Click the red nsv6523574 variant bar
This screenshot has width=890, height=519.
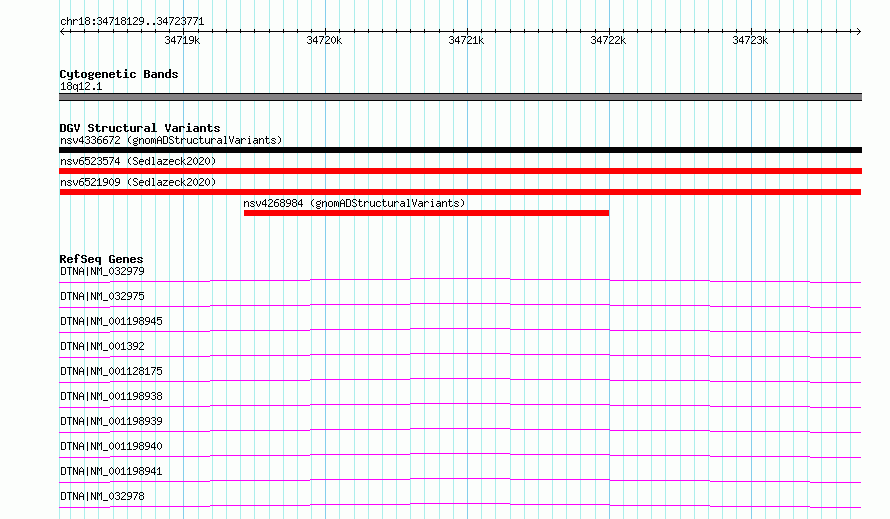pos(460,171)
